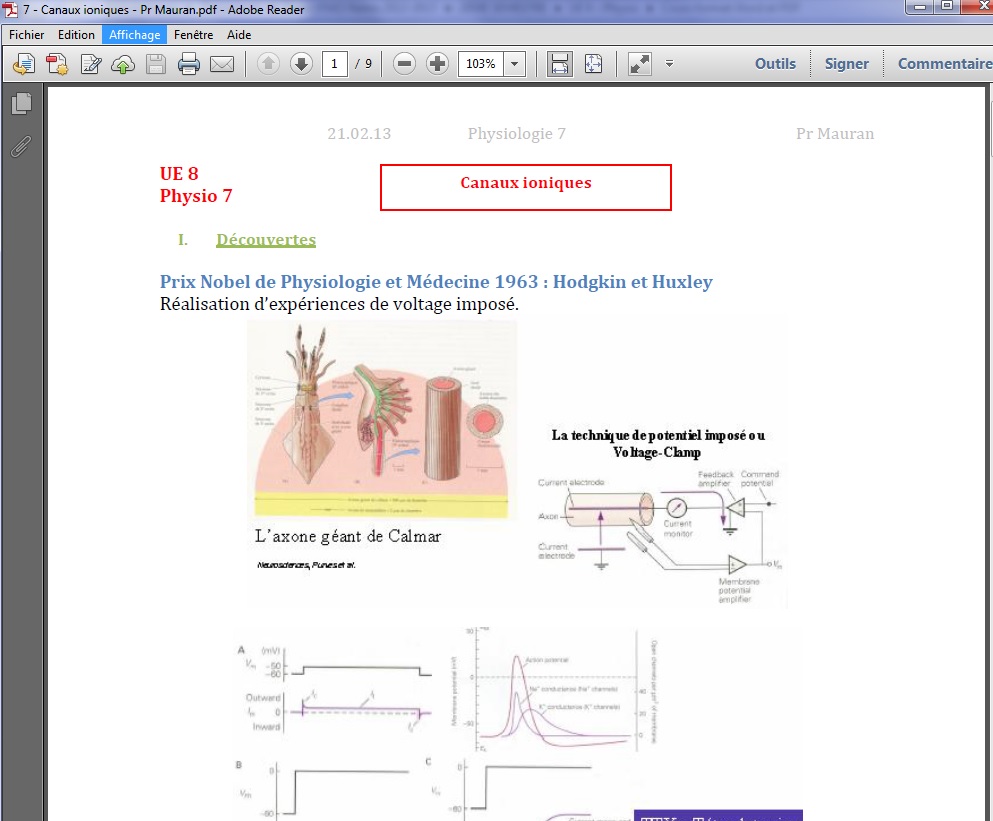This screenshot has height=821, width=993.
Task: Open the page thumbnails panel
Action: pyautogui.click(x=21, y=103)
